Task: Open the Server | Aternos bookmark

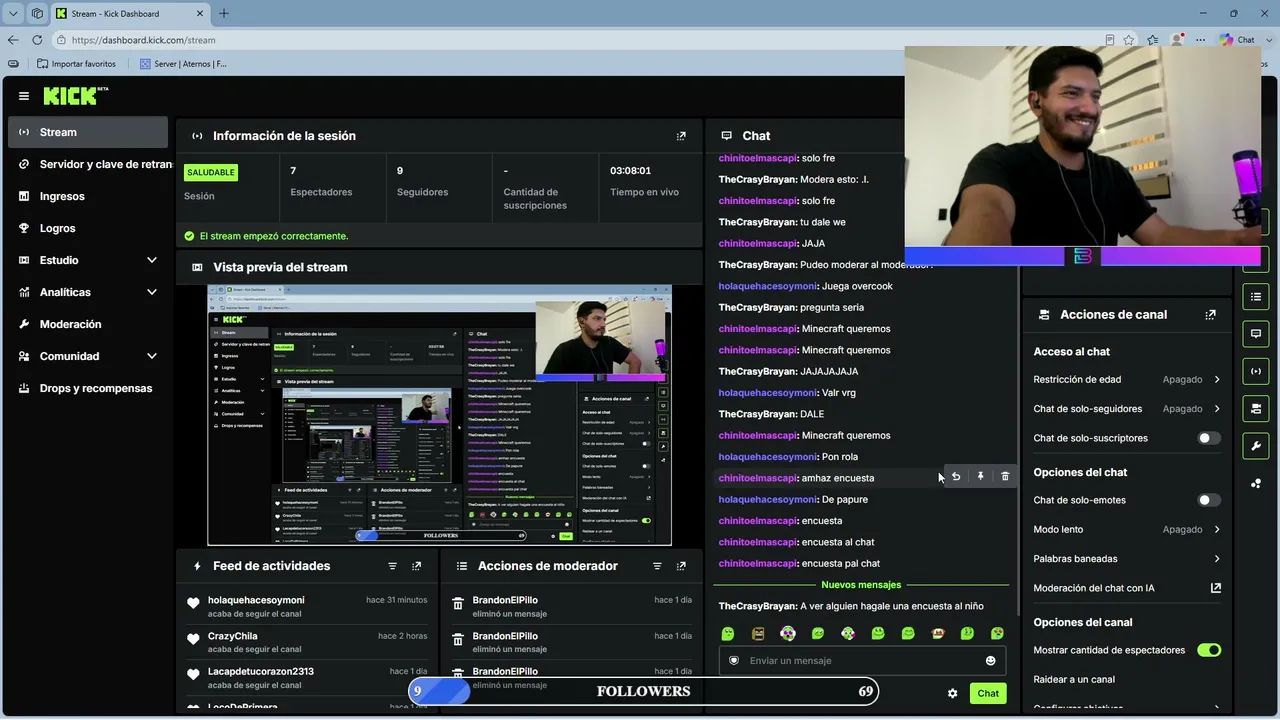Action: pos(183,64)
